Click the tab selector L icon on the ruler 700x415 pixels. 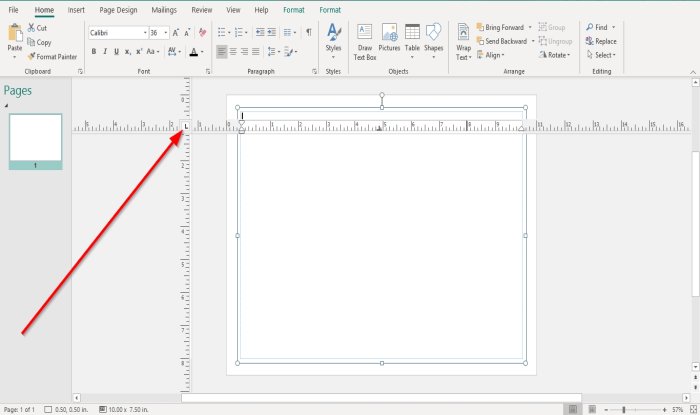pyautogui.click(x=186, y=127)
